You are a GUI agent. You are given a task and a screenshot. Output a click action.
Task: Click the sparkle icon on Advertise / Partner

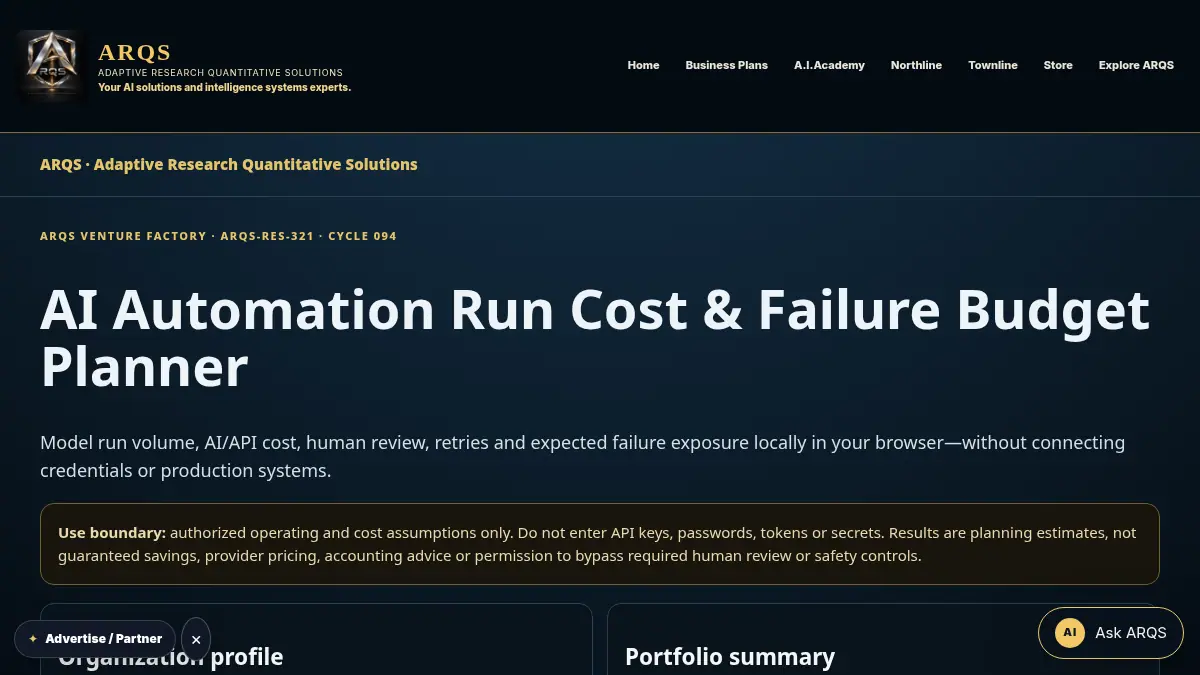coord(33,639)
